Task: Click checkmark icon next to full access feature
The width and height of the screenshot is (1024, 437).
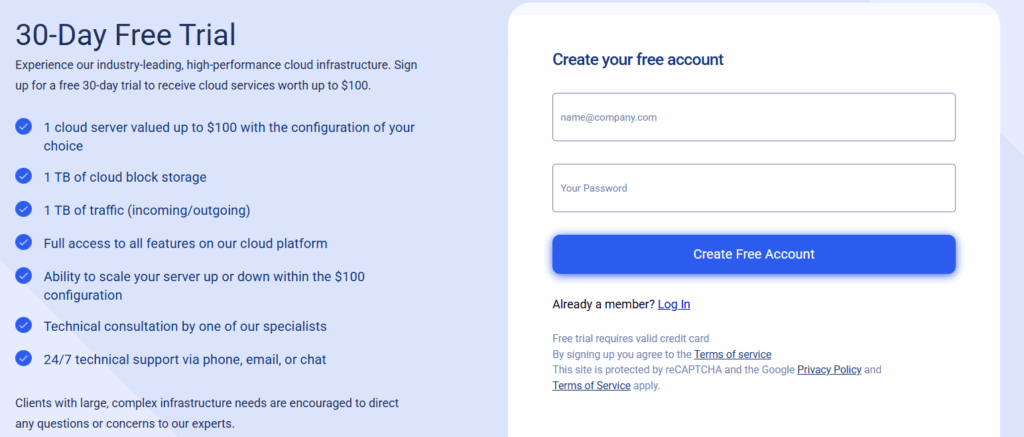Action: click(x=24, y=242)
